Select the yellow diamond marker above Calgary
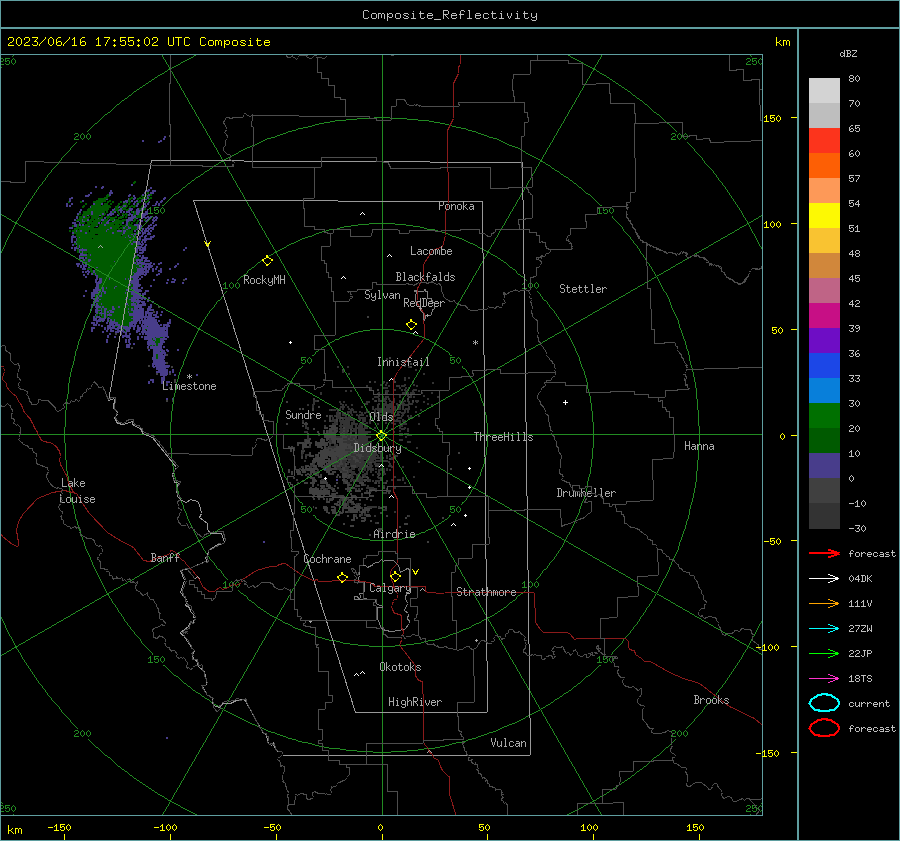The height and width of the screenshot is (841, 900). (x=395, y=576)
